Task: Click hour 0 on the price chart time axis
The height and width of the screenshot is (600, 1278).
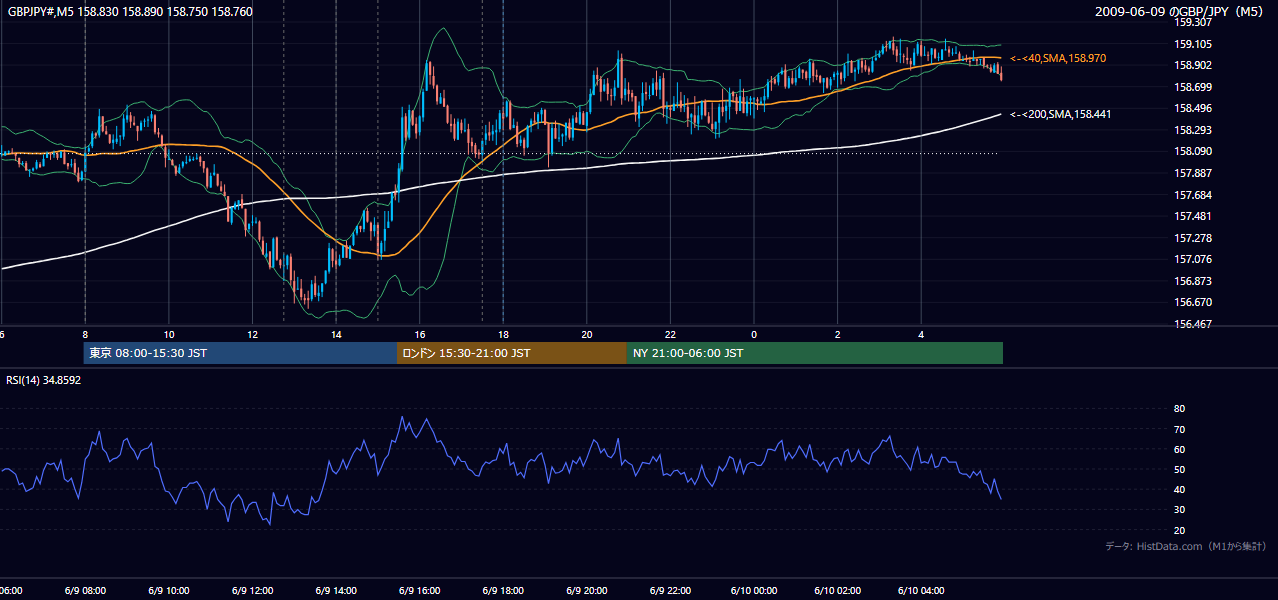Action: pos(754,334)
